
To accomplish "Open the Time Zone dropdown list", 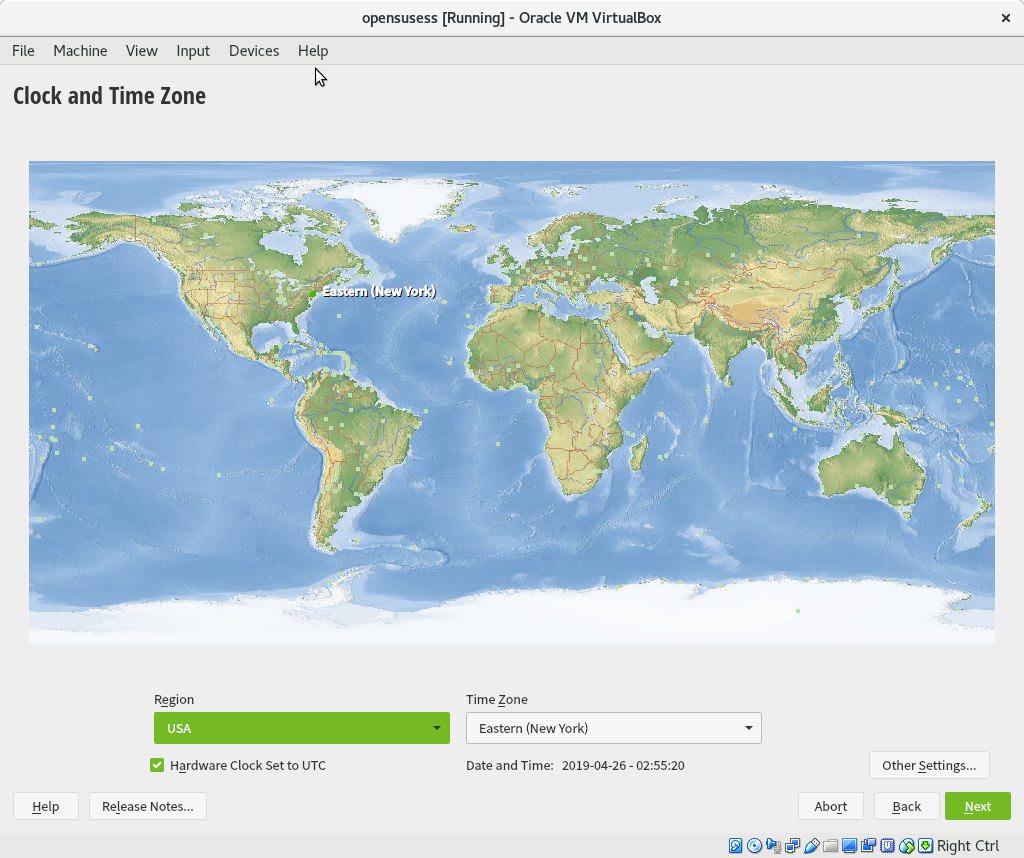I will [613, 728].
